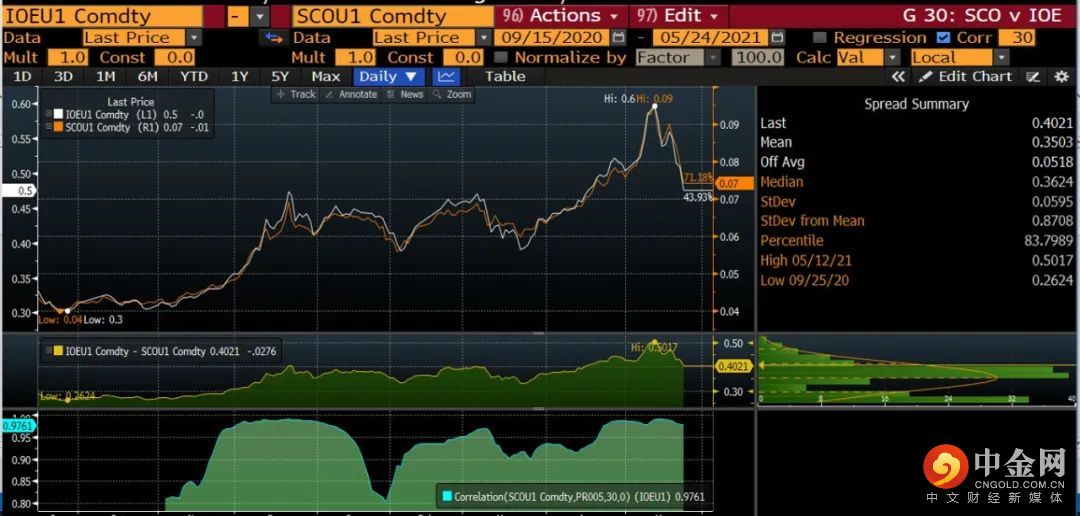The image size is (1080, 516).
Task: Click right Const 0.0 field
Action: pos(462,58)
